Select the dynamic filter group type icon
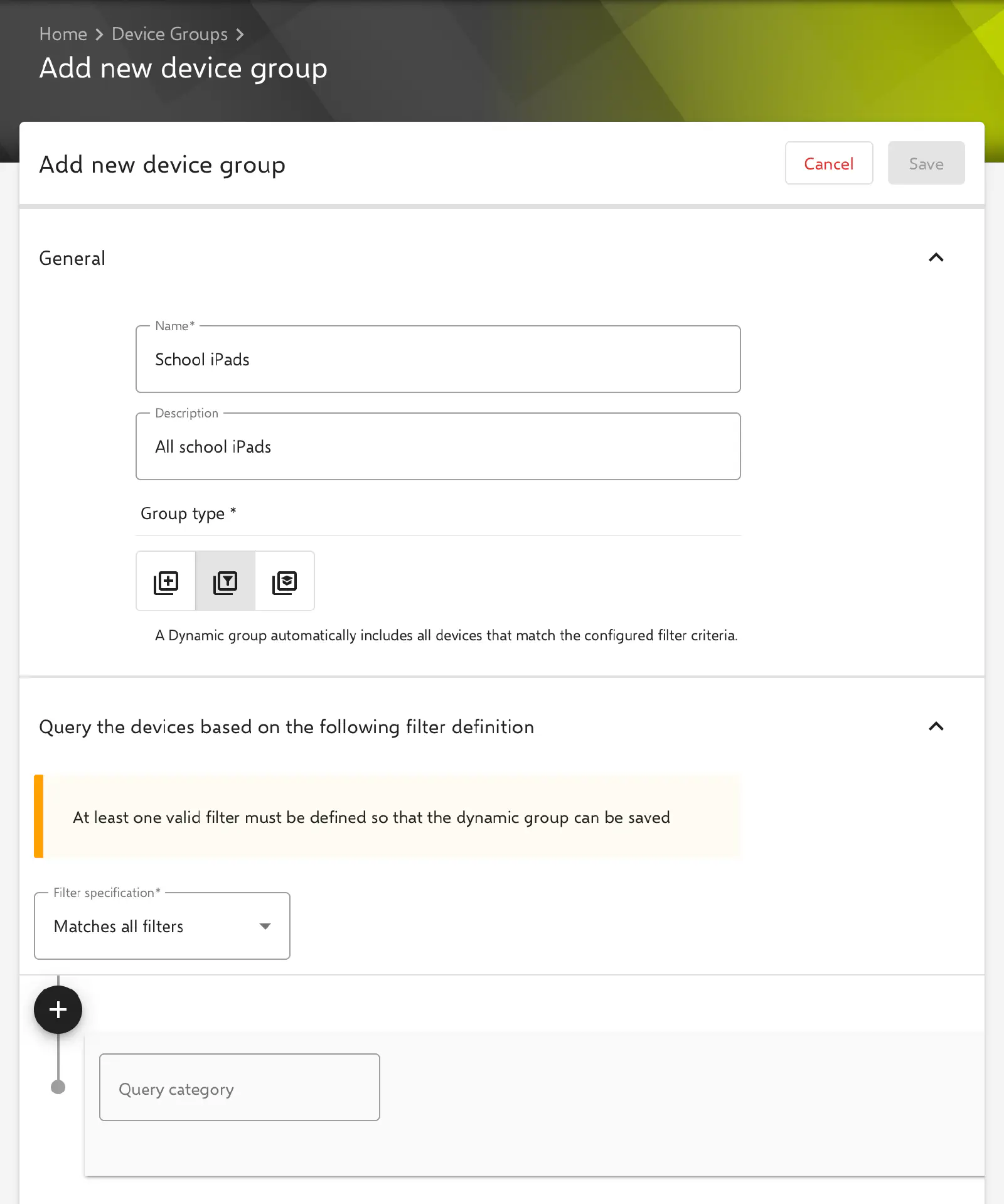This screenshot has height=1204, width=1004. click(x=225, y=582)
